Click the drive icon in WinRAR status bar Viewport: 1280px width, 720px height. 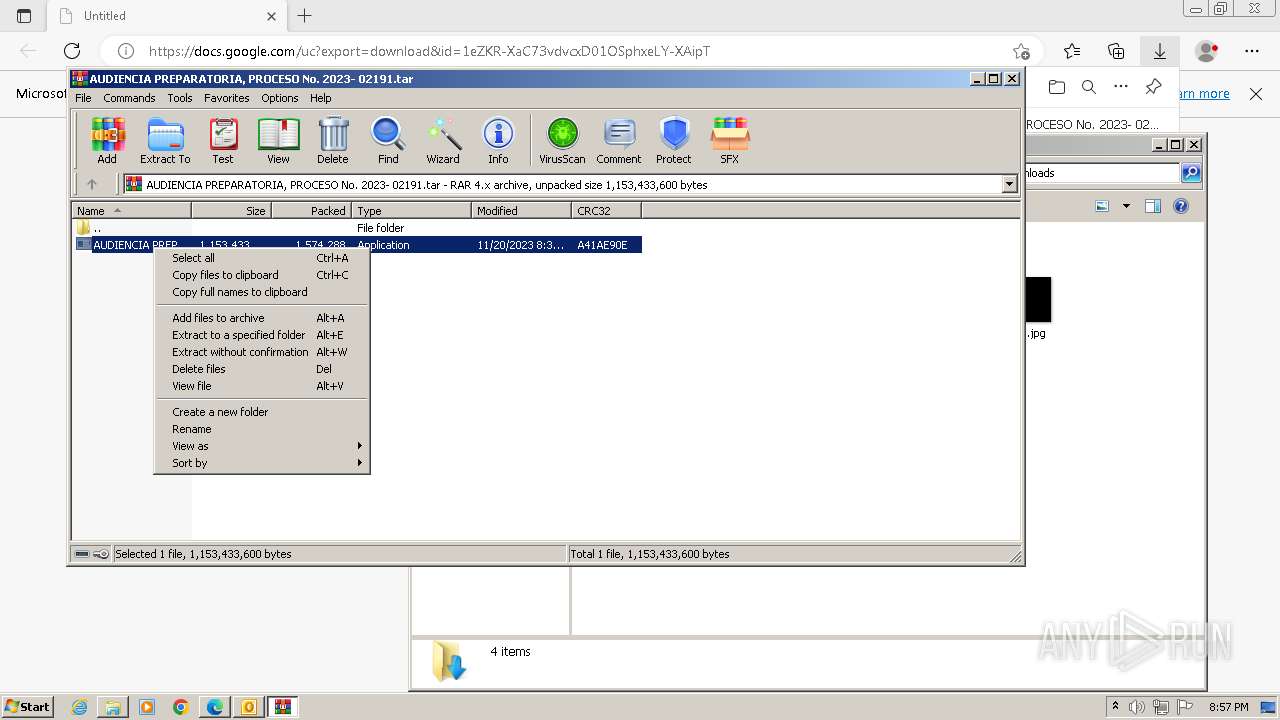click(x=82, y=554)
